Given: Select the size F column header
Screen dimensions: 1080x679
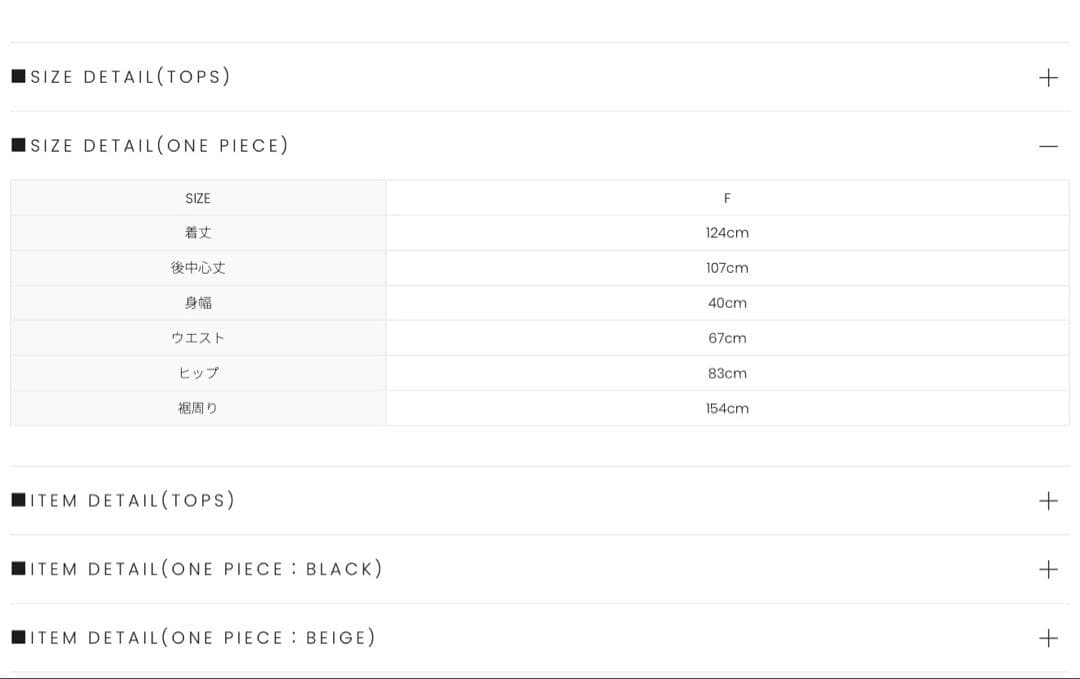Looking at the screenshot, I should click(x=727, y=198).
